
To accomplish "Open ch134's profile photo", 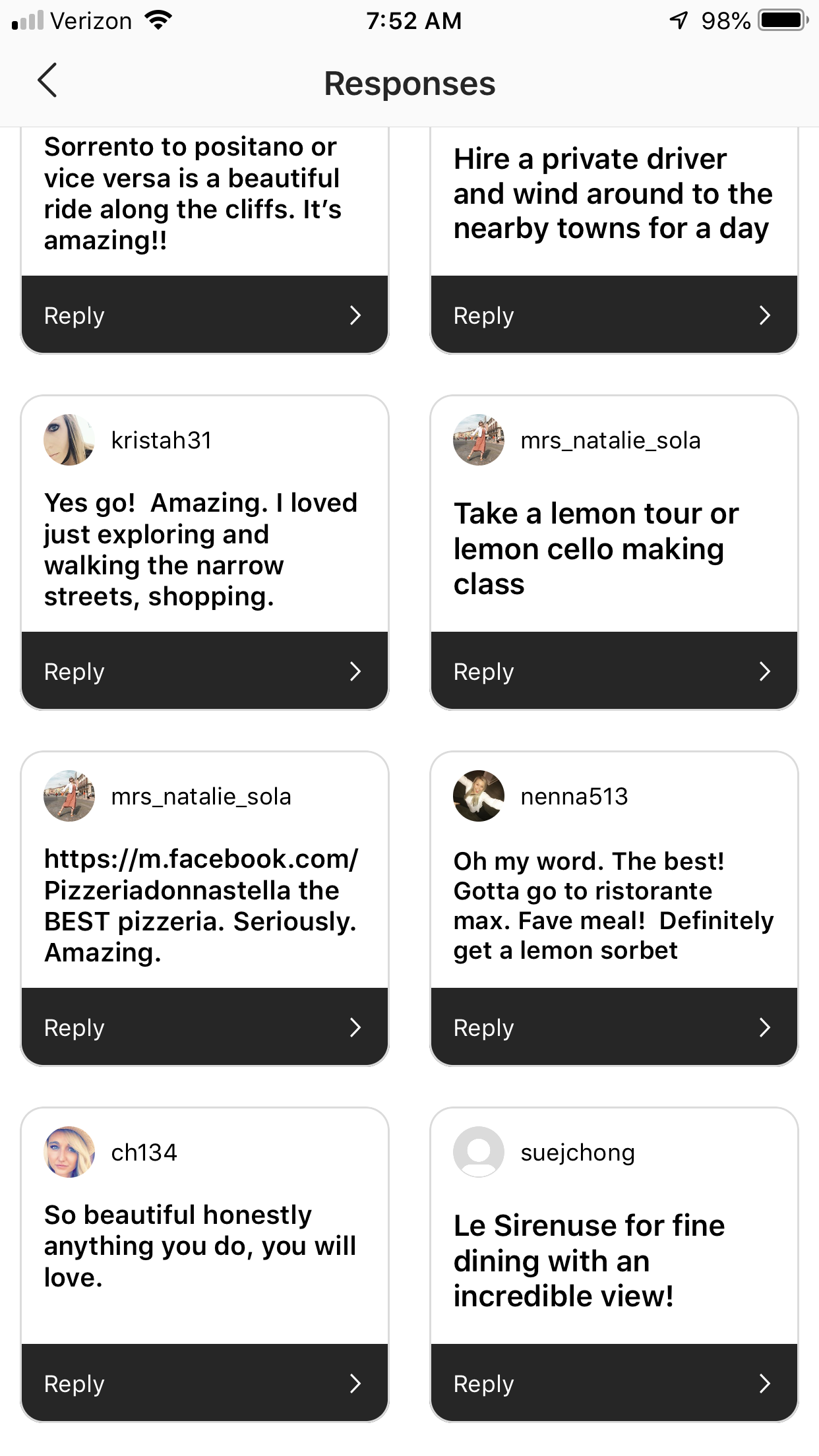I will pos(69,1152).
